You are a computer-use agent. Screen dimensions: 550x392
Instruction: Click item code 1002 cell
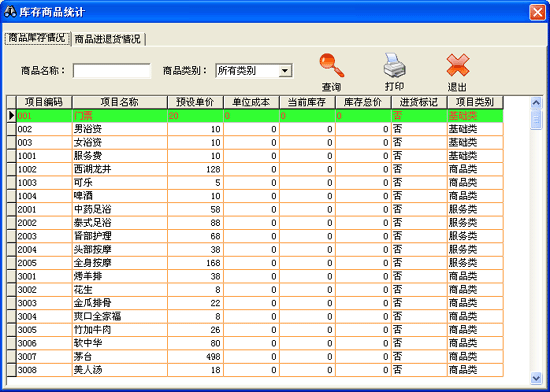(x=44, y=169)
